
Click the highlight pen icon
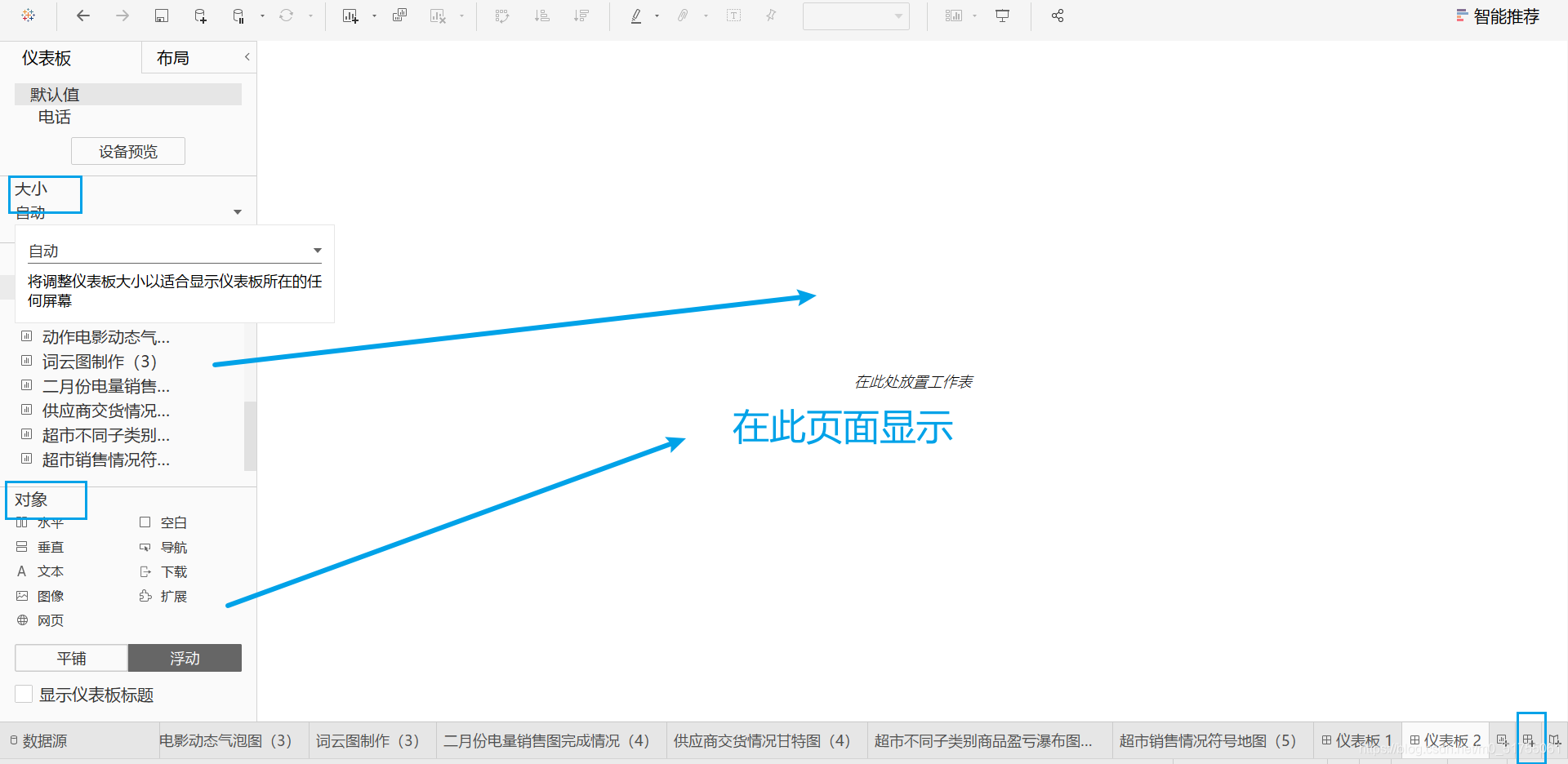click(636, 16)
